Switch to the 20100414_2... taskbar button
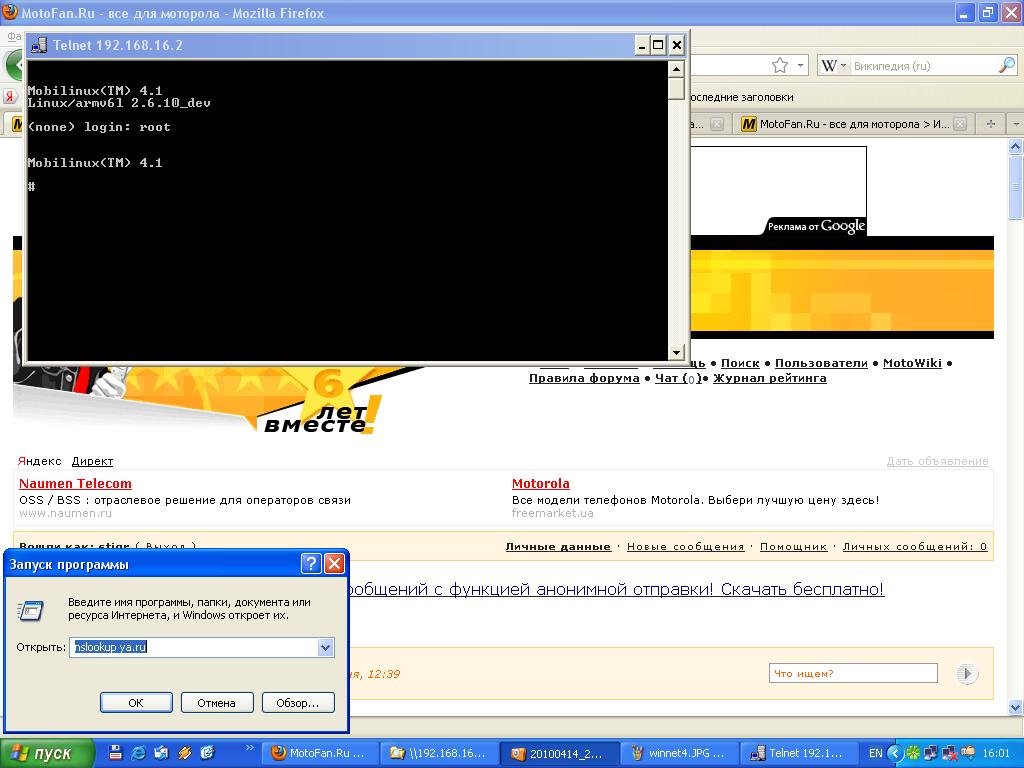 559,754
